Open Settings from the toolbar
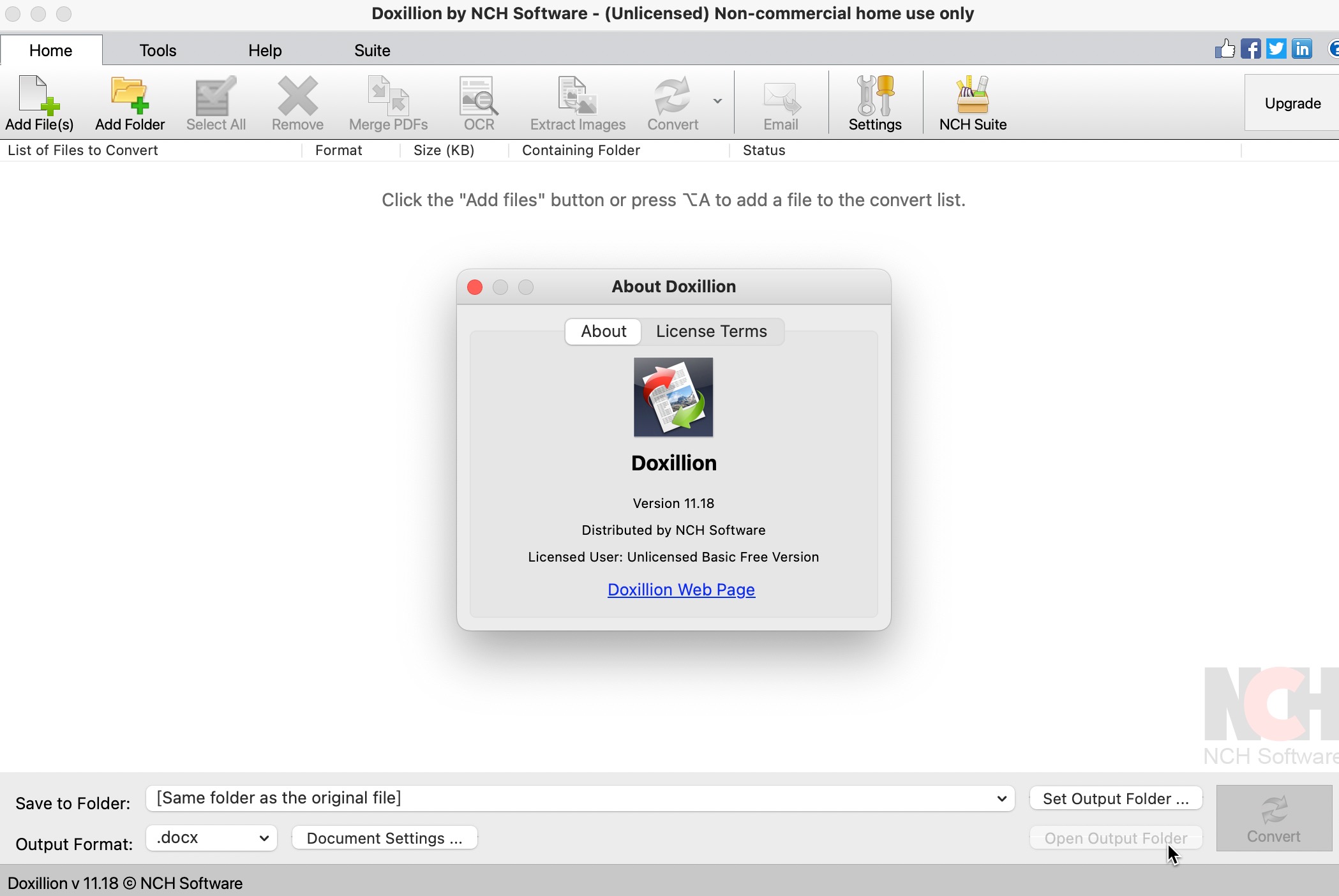 [875, 103]
